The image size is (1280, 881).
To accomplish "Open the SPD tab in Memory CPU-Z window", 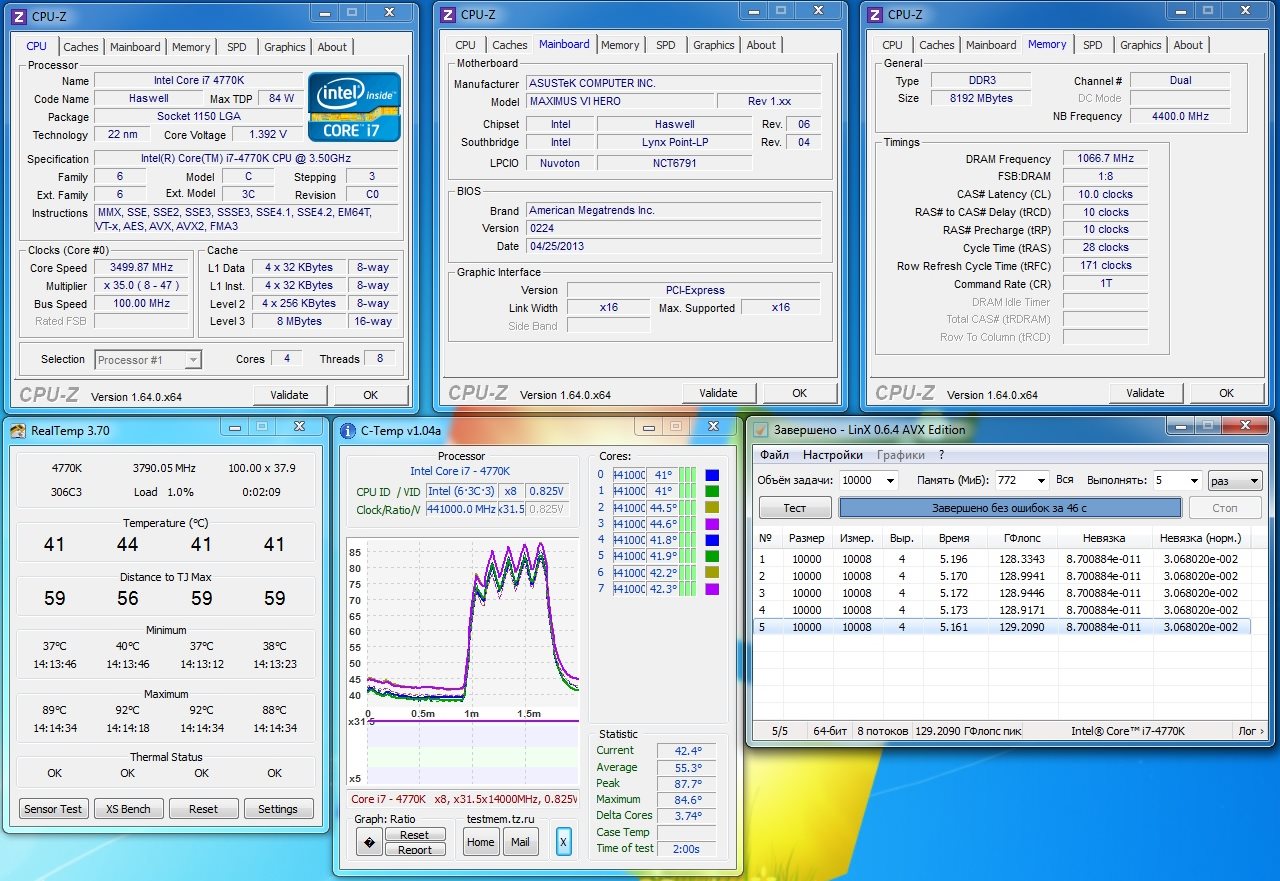I will tap(1093, 45).
